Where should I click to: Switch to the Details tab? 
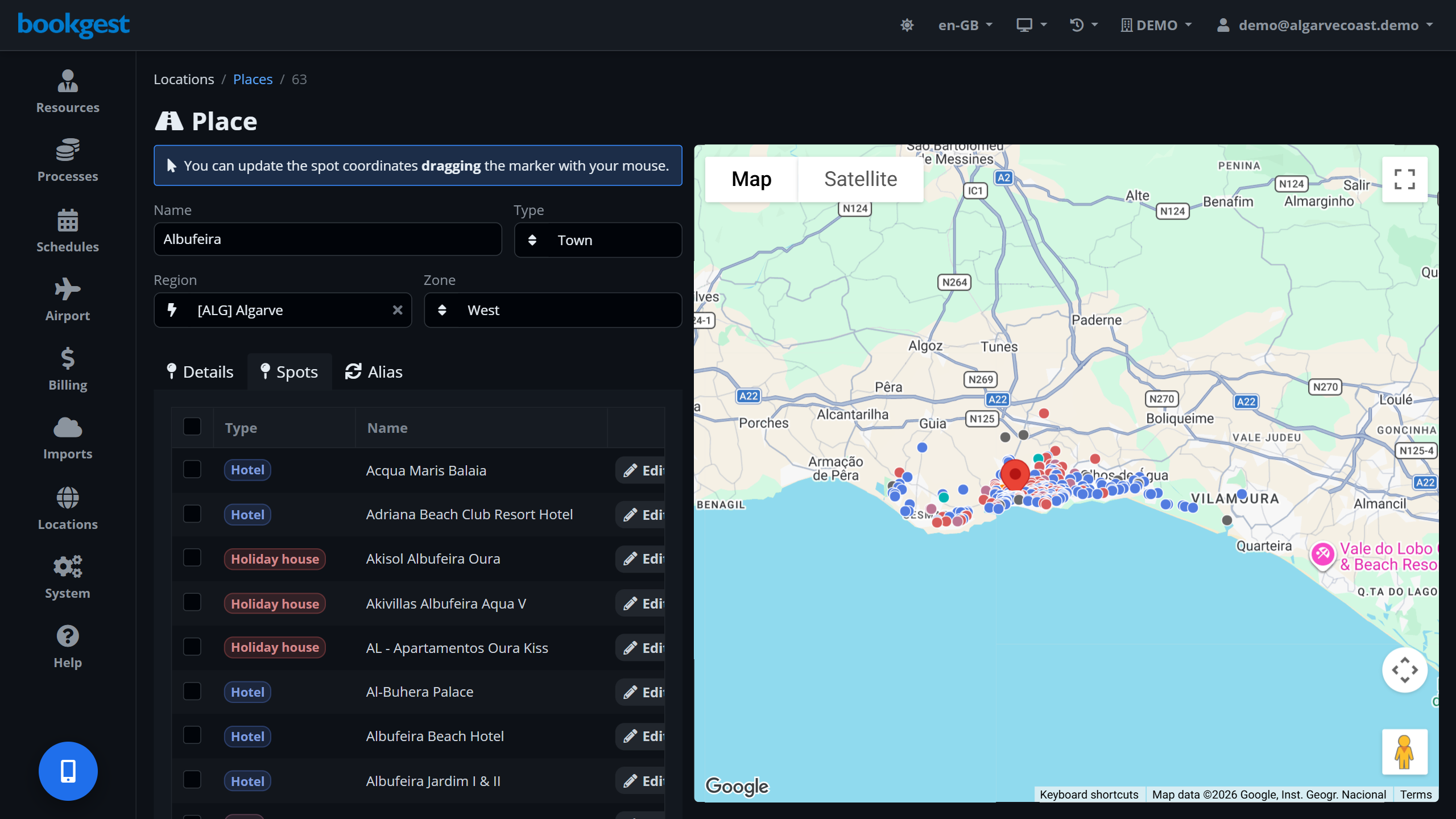(x=200, y=372)
